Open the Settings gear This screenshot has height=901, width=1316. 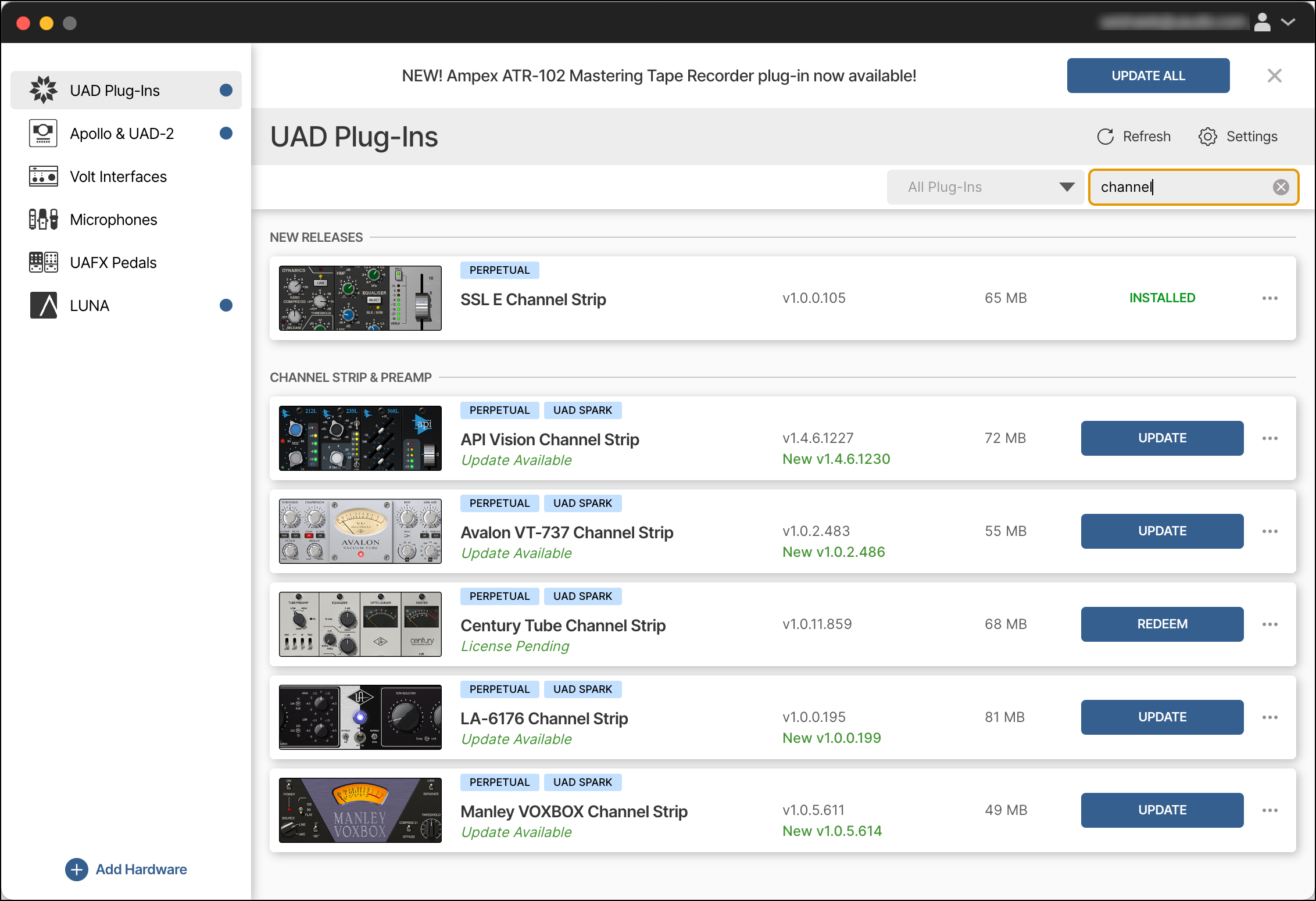click(1208, 136)
